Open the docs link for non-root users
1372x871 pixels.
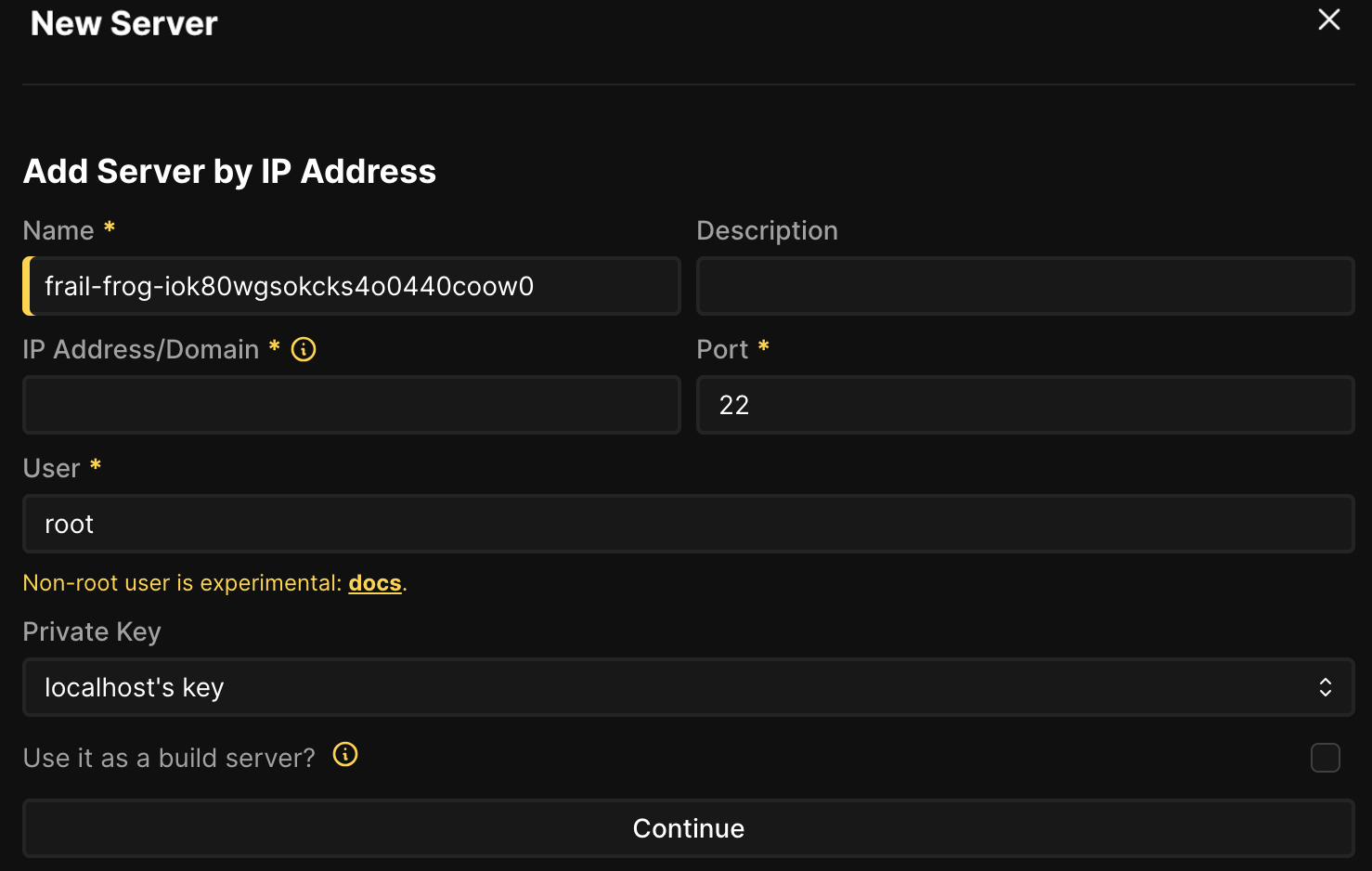point(375,583)
